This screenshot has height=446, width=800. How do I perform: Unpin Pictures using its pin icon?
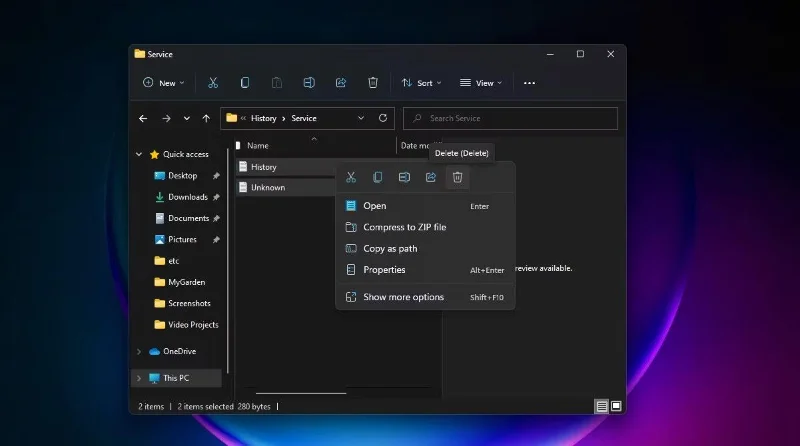coord(216,239)
